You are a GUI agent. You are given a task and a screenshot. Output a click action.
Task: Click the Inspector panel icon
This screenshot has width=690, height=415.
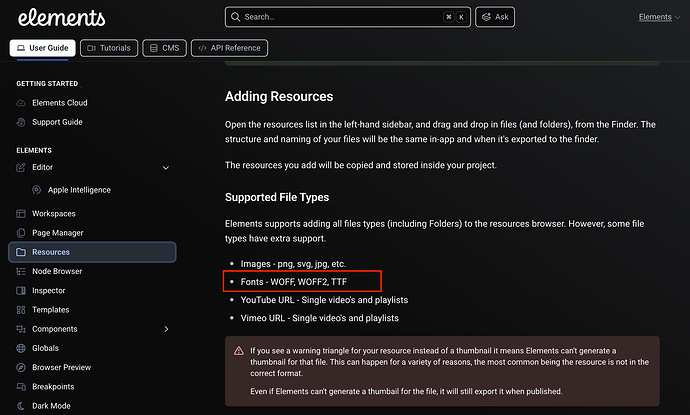21,290
